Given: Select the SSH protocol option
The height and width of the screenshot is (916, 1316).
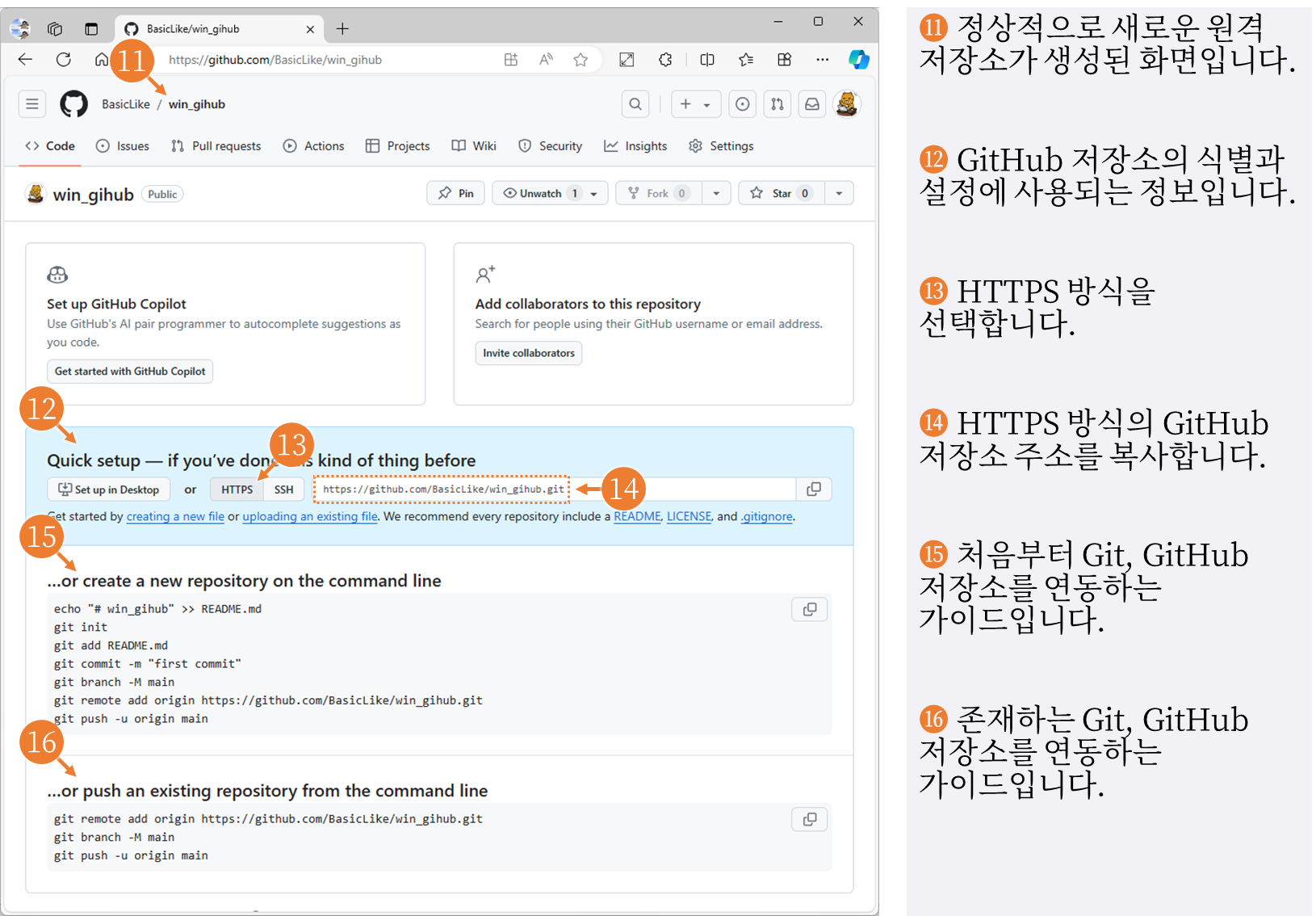Looking at the screenshot, I should coord(283,490).
